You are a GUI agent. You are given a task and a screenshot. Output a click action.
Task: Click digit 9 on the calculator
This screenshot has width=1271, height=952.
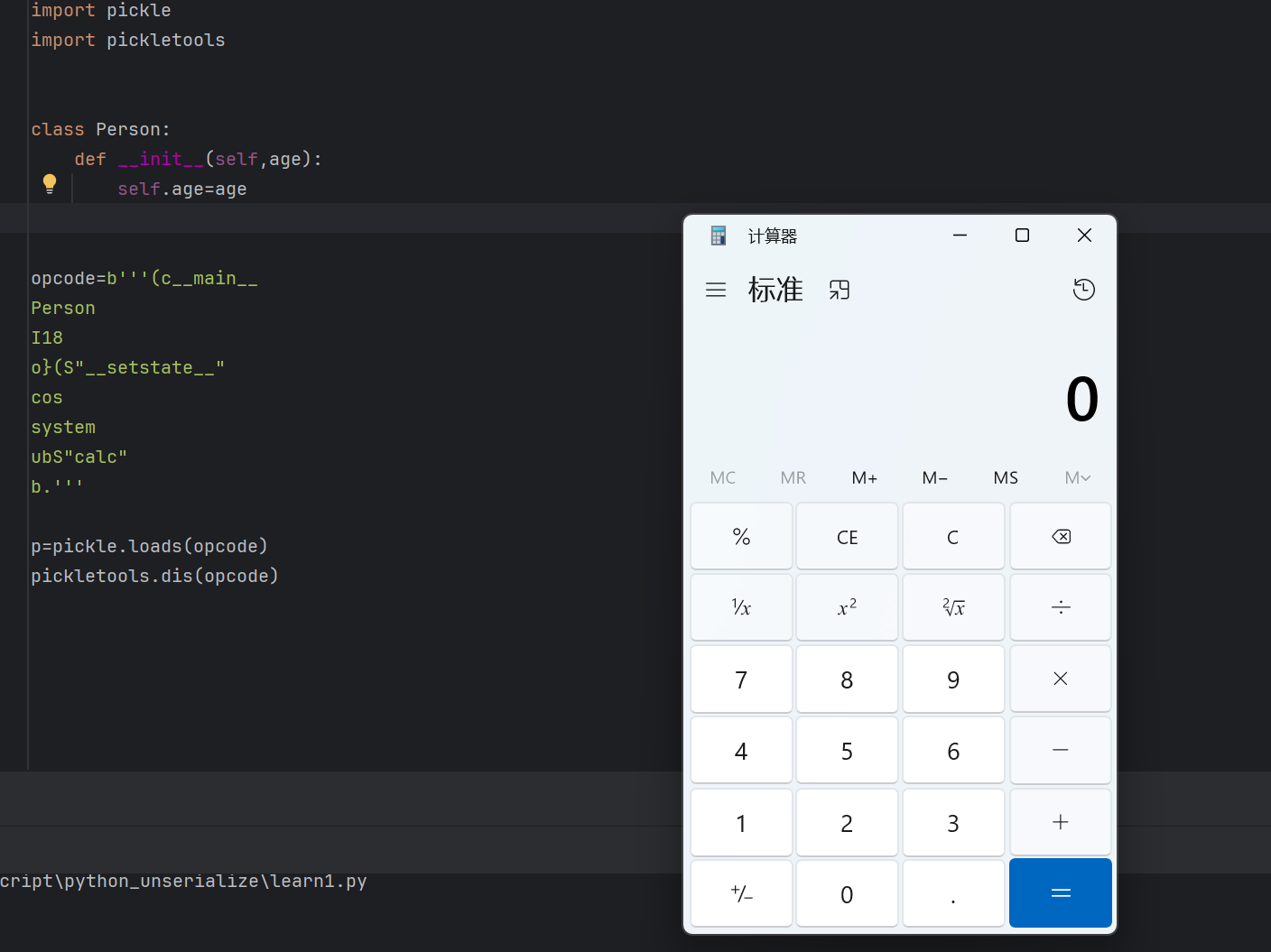click(x=953, y=679)
